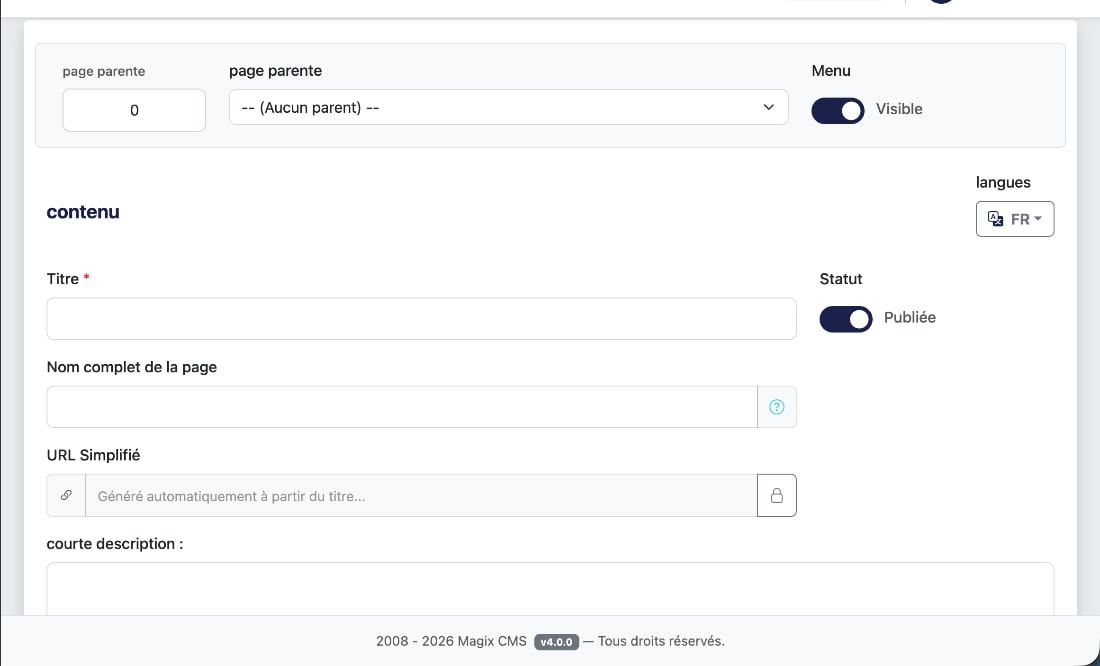The image size is (1100, 666).
Task: Click the "Visible" toggle label
Action: [899, 109]
